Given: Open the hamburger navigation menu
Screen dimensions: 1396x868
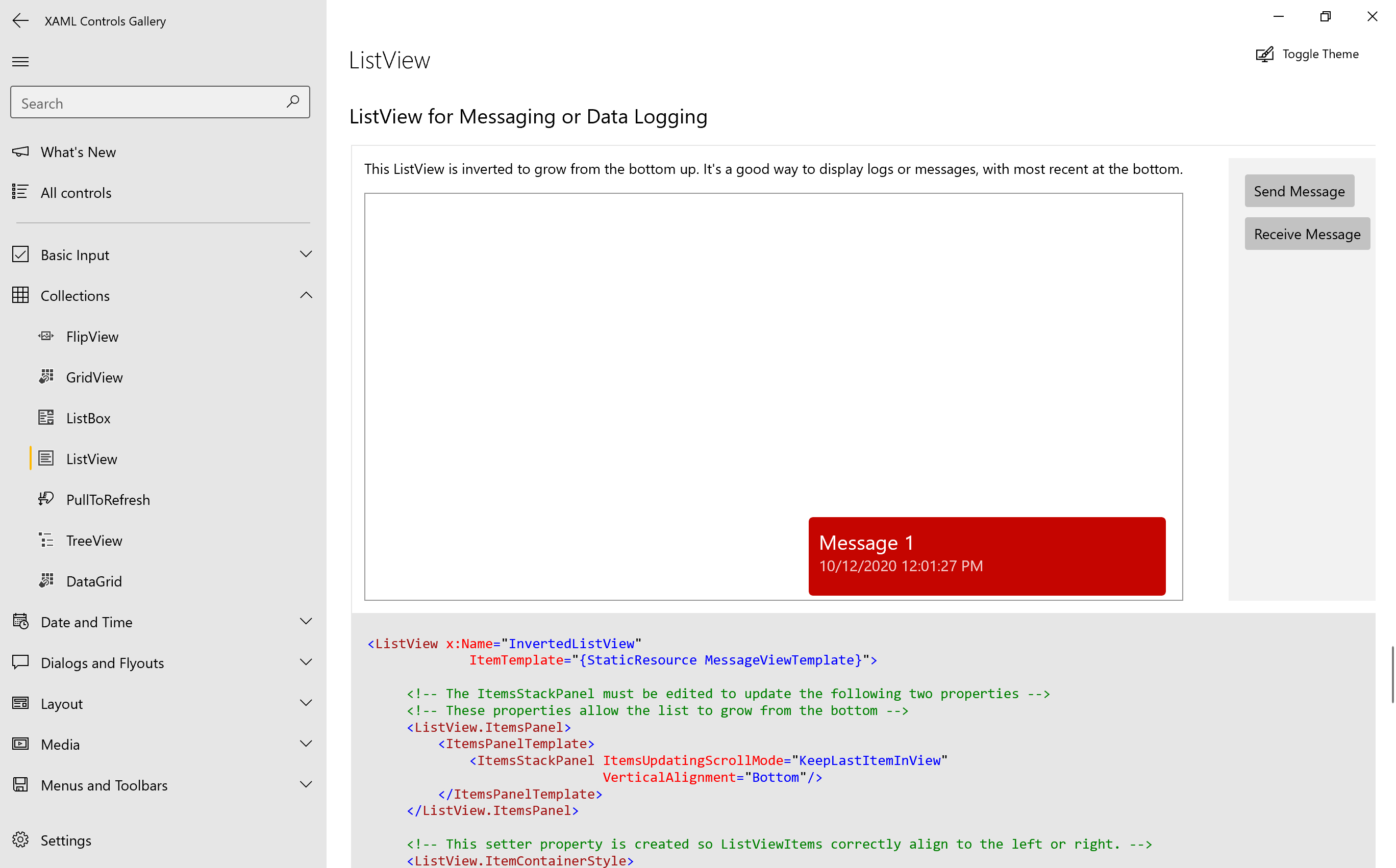Looking at the screenshot, I should 20,61.
